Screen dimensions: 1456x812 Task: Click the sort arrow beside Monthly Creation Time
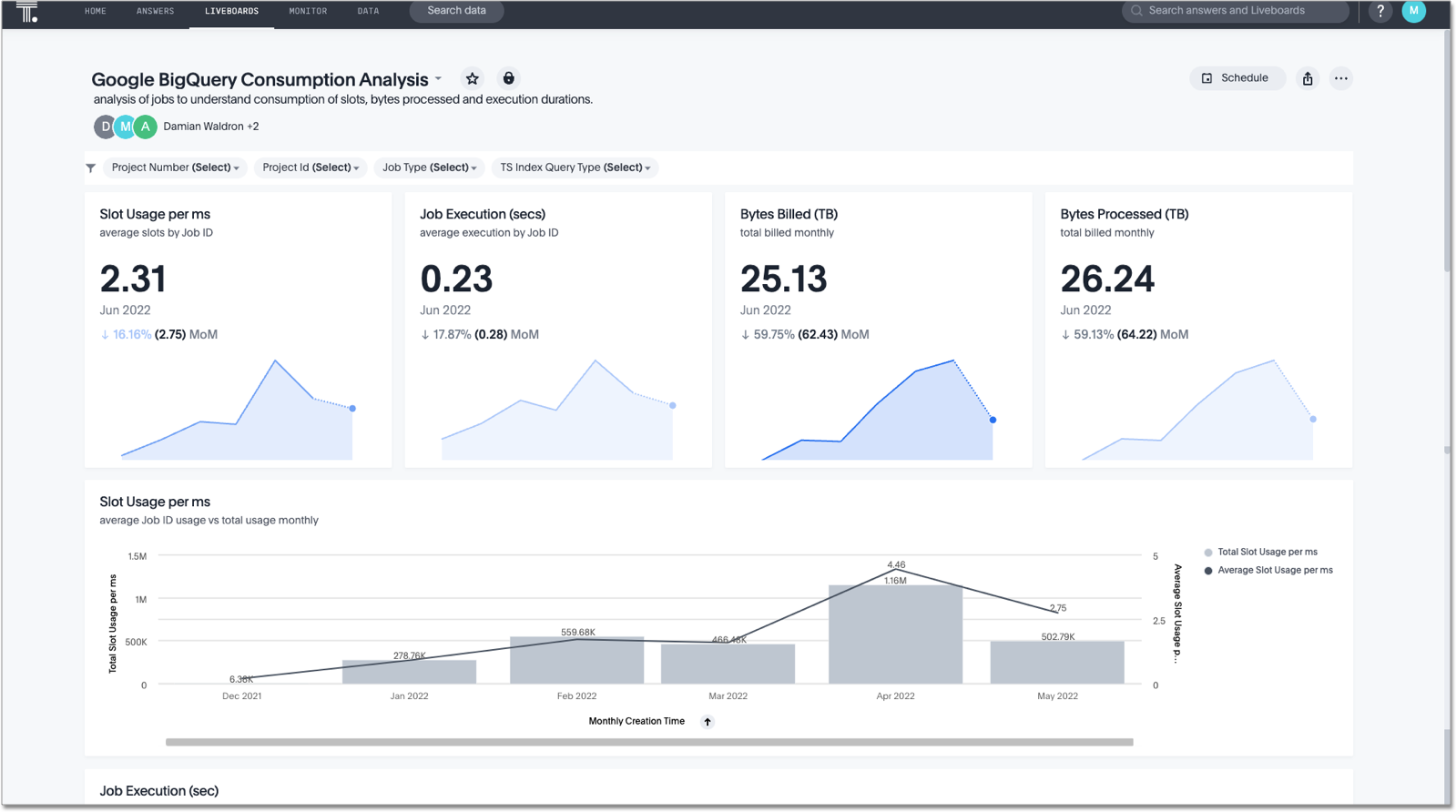[708, 722]
